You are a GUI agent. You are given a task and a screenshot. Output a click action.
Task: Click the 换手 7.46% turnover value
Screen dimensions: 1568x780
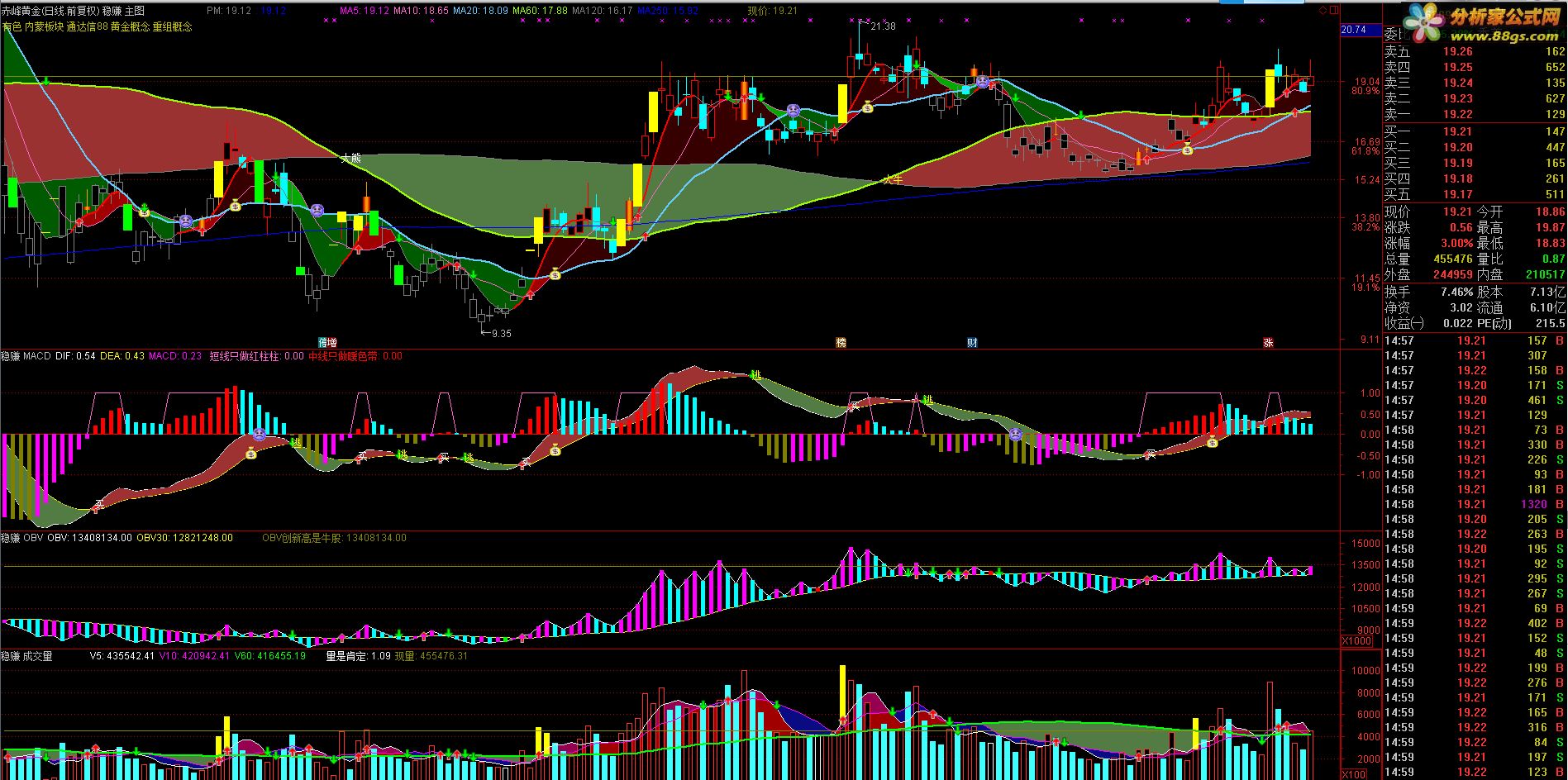pos(1456,292)
